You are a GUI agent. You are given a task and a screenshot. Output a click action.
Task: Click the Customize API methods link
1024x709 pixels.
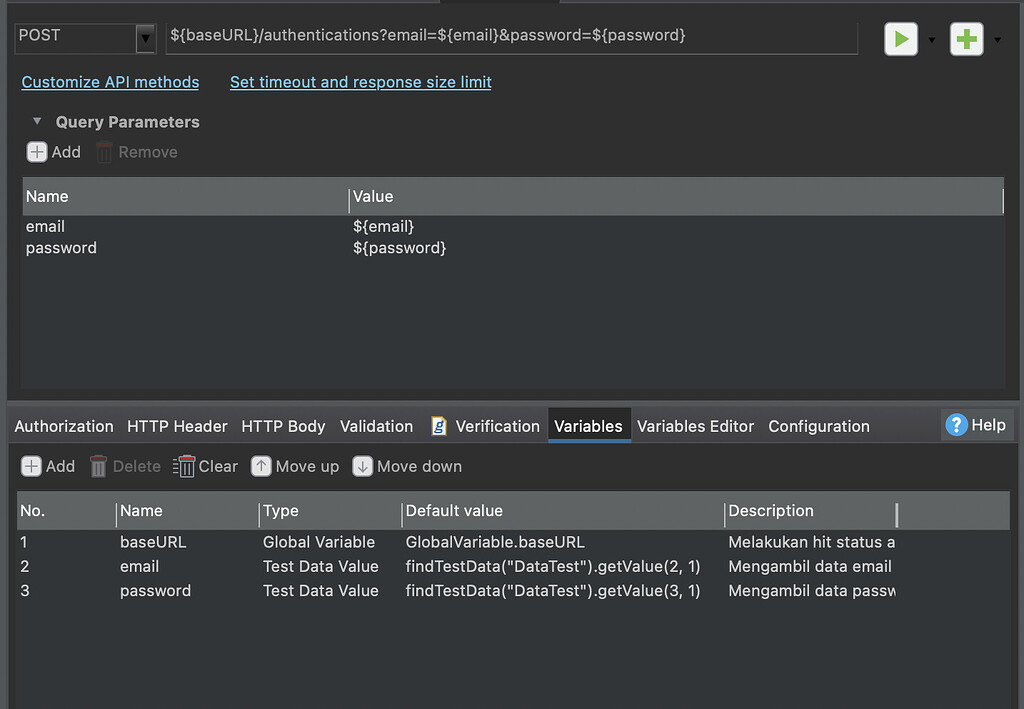(110, 82)
